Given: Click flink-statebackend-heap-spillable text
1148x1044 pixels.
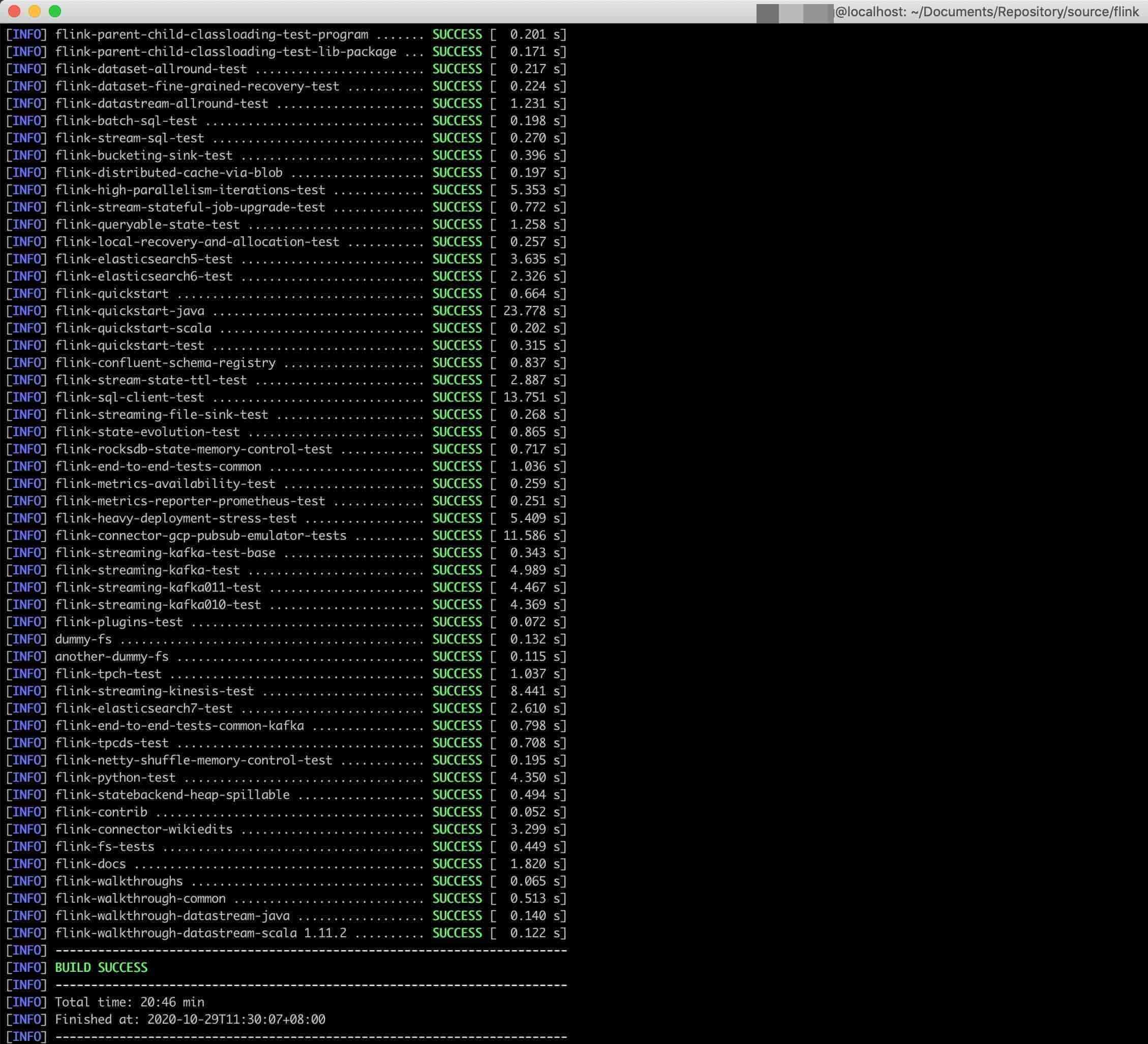Looking at the screenshot, I should (172, 794).
